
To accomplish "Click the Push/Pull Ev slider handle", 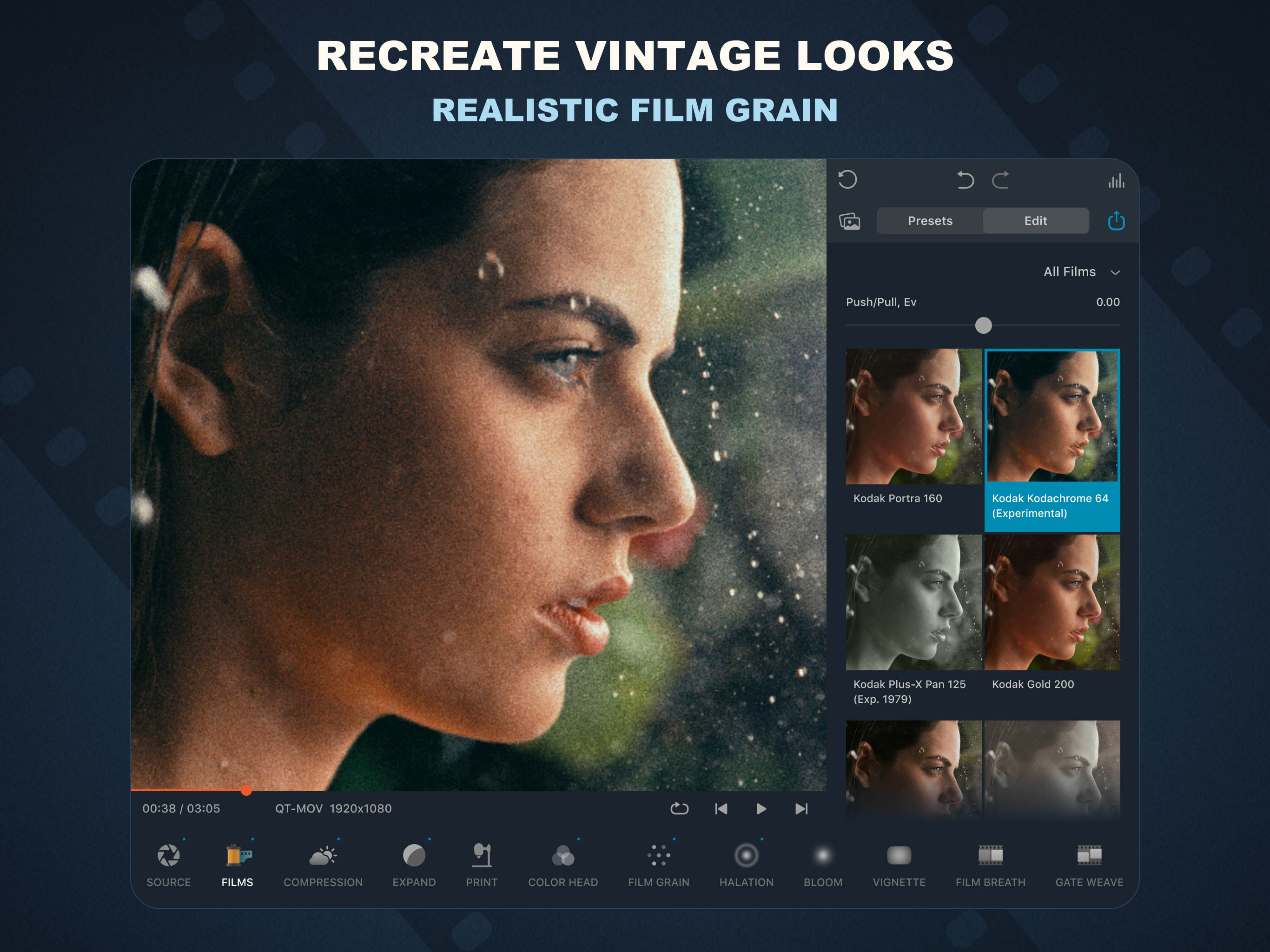I will pyautogui.click(x=983, y=325).
